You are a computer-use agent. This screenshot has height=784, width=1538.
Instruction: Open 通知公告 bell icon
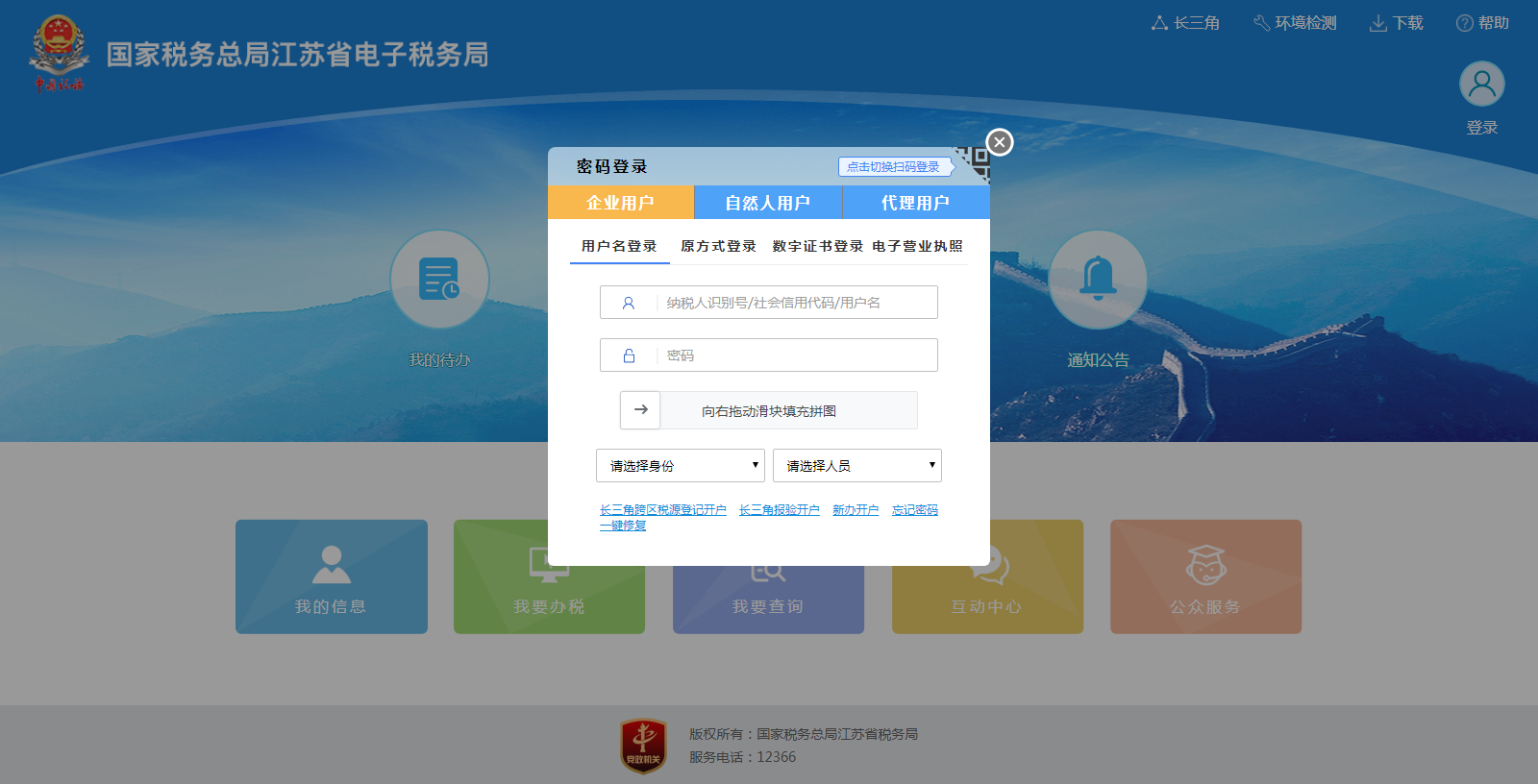[x=1098, y=280]
